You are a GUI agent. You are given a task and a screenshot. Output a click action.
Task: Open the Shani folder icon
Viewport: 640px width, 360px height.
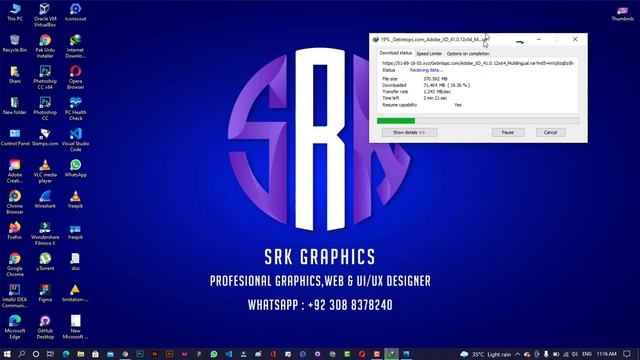(x=15, y=75)
